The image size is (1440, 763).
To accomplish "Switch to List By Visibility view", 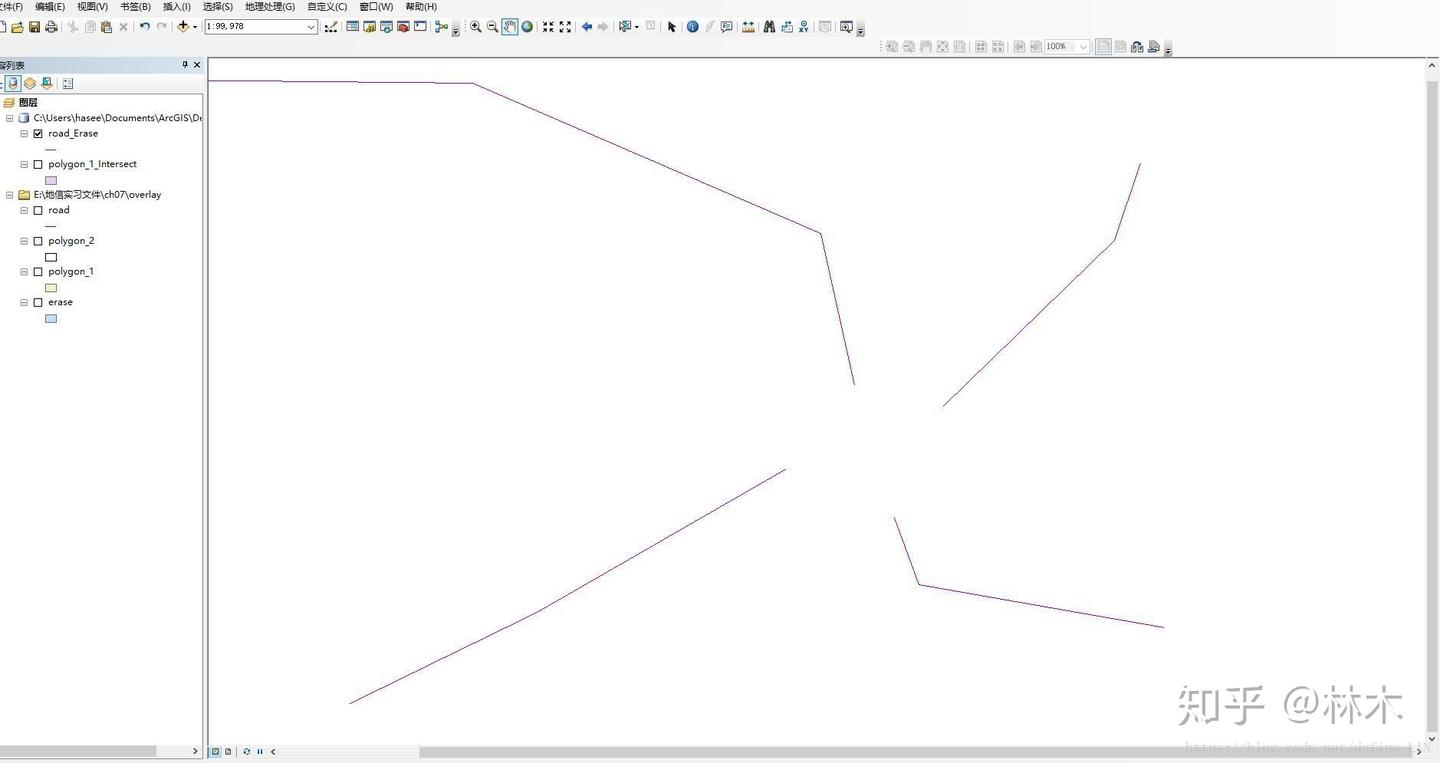I will tap(47, 83).
